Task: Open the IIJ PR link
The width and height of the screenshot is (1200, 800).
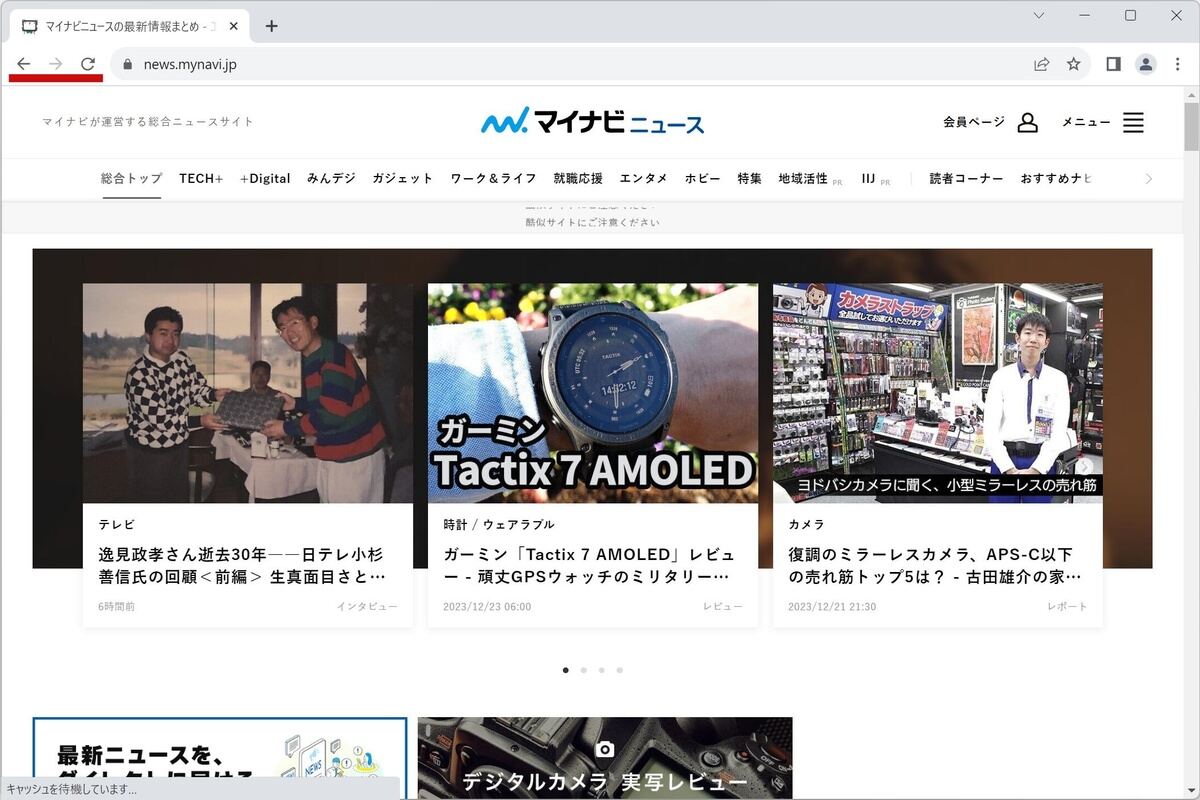Action: coord(876,179)
